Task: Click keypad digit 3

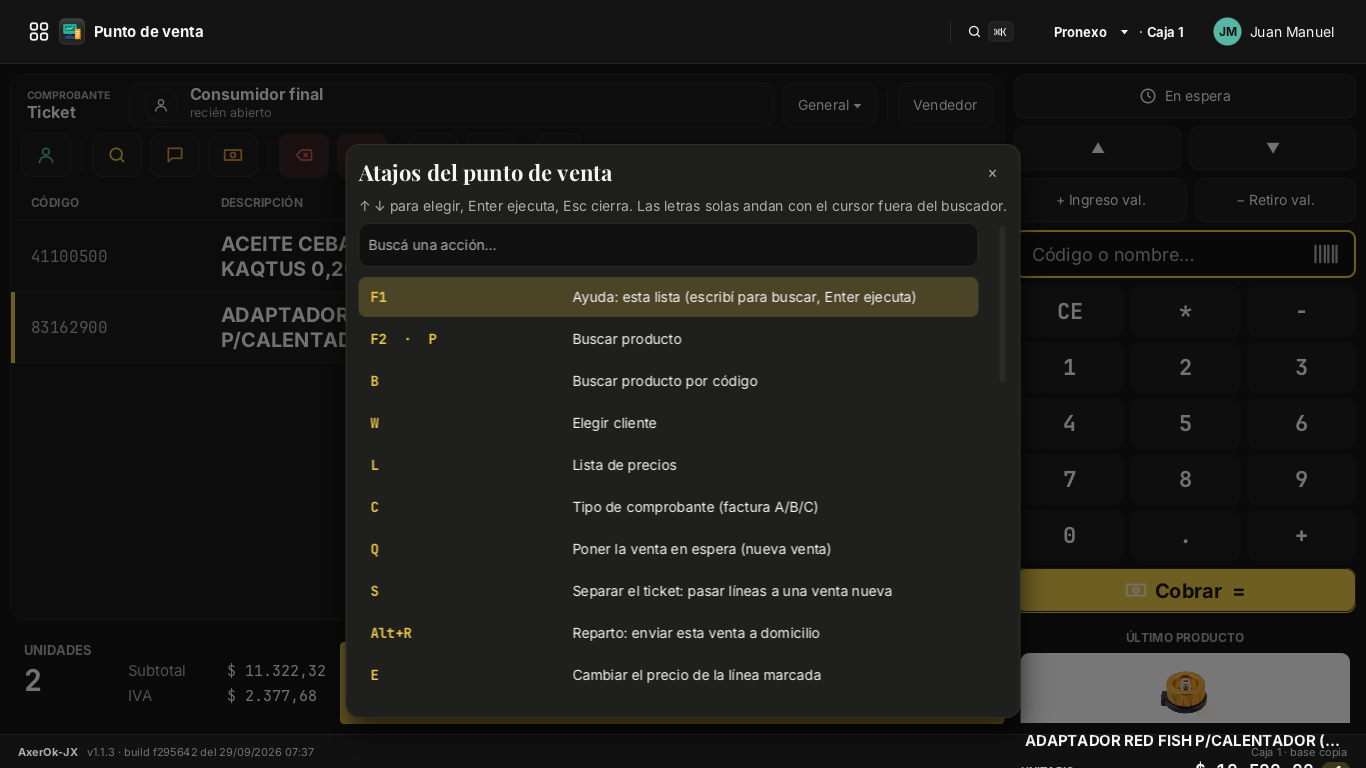Action: pyautogui.click(x=1301, y=367)
